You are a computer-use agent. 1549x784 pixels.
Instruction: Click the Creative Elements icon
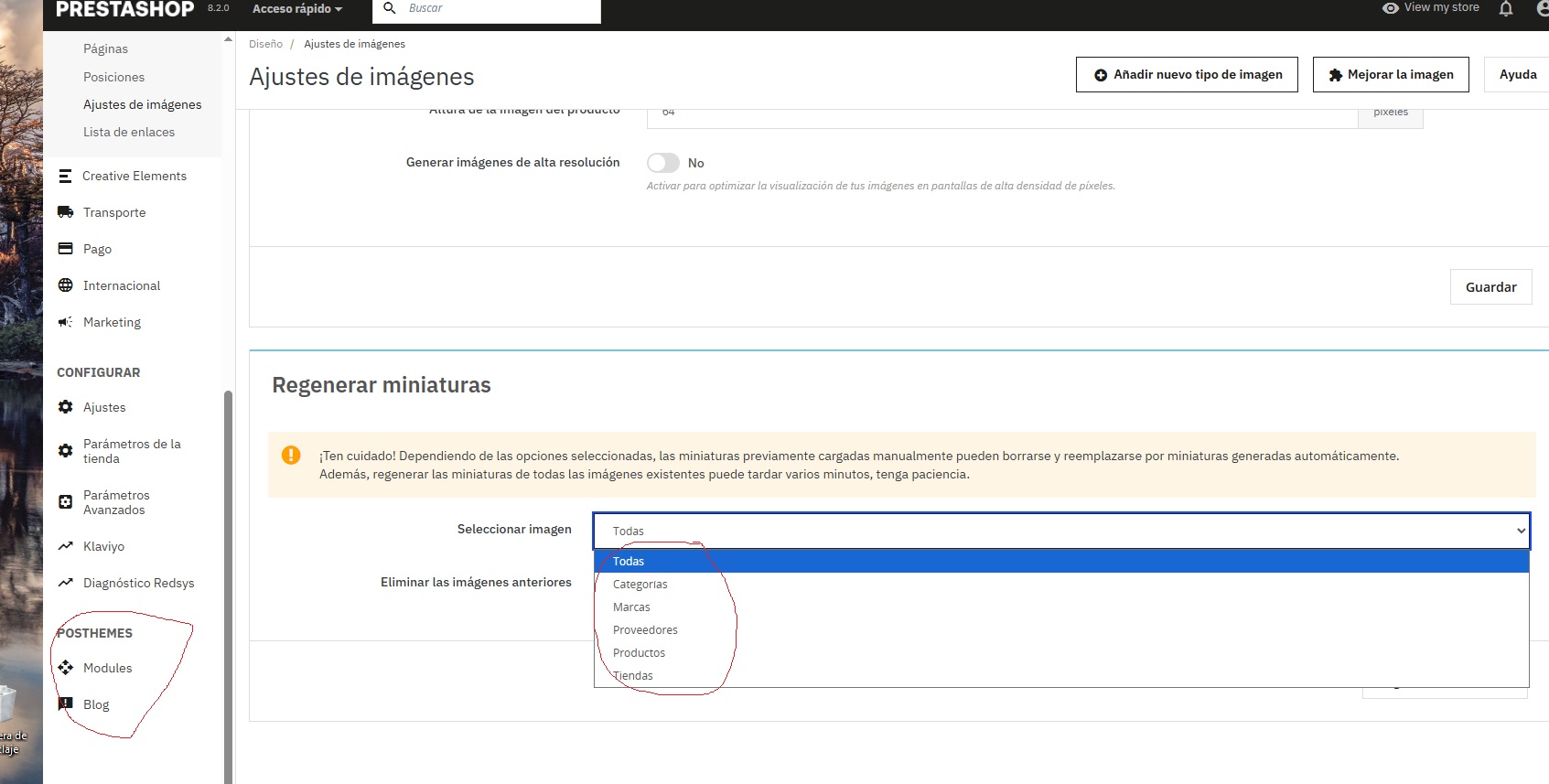[65, 176]
